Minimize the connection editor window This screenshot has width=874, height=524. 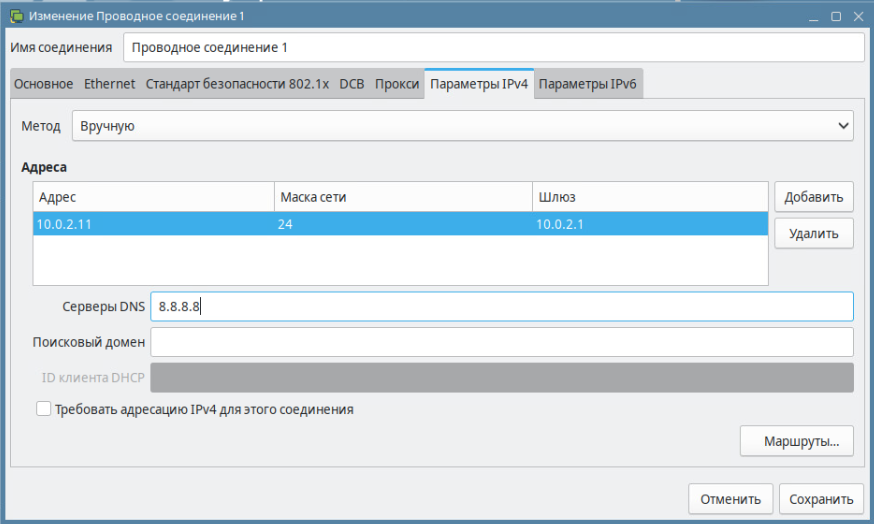(814, 17)
